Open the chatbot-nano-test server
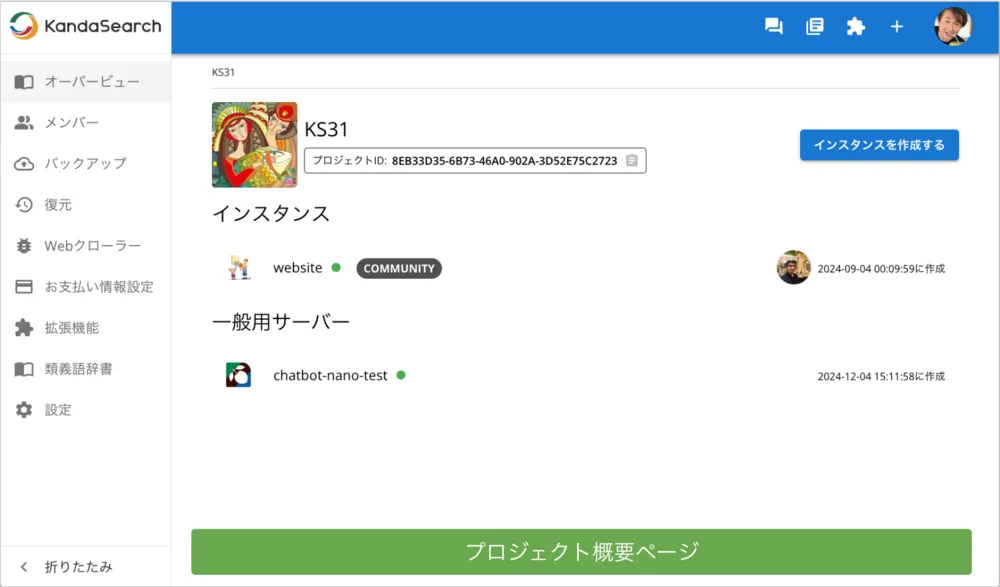1000x587 pixels. pos(330,375)
